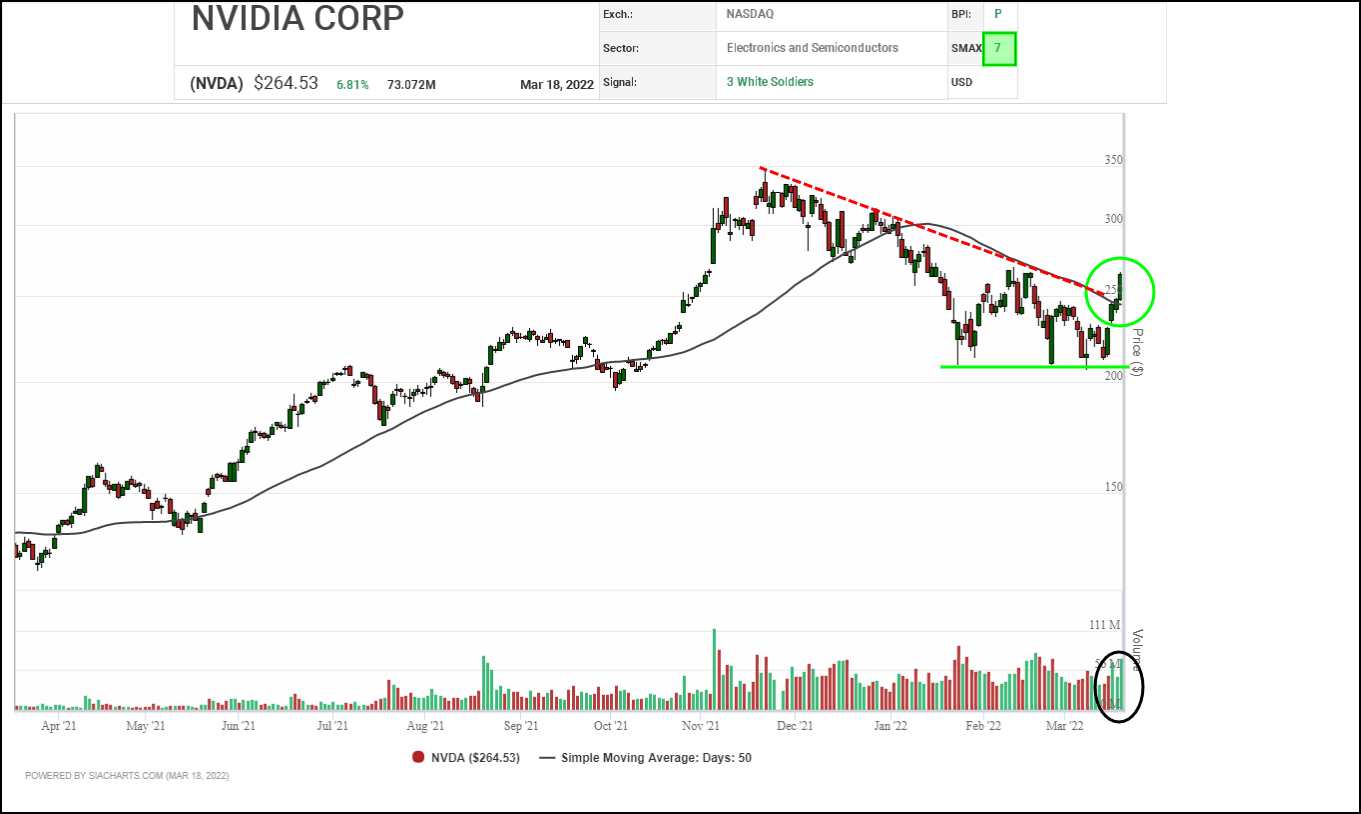Click the red NVDA legend marker
The width and height of the screenshot is (1361, 814).
tap(417, 757)
